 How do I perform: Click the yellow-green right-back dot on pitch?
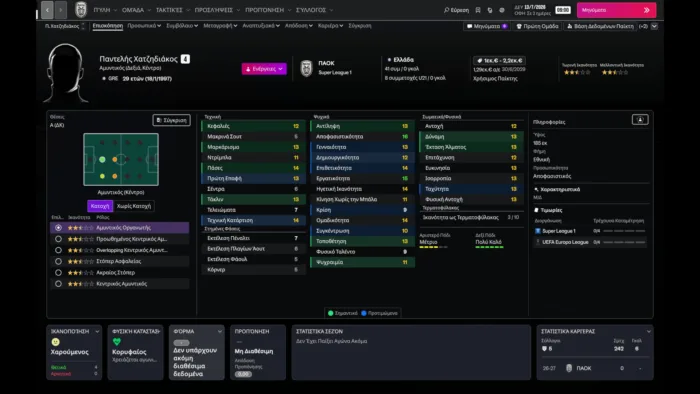coord(102,176)
